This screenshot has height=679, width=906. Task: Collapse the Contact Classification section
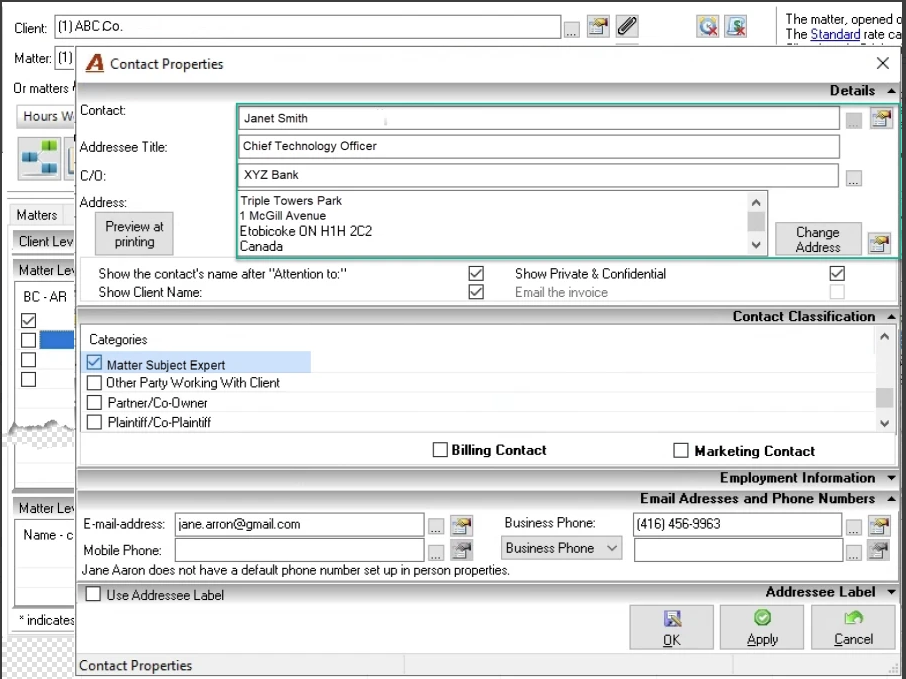click(892, 317)
